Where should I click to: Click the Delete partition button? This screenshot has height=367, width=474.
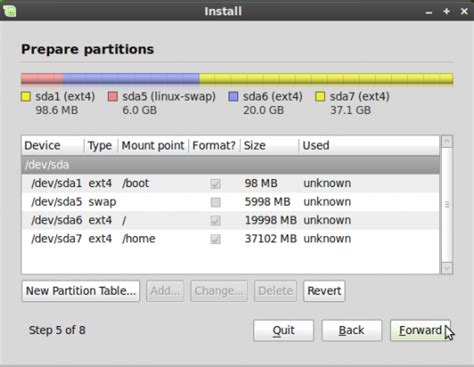click(275, 291)
